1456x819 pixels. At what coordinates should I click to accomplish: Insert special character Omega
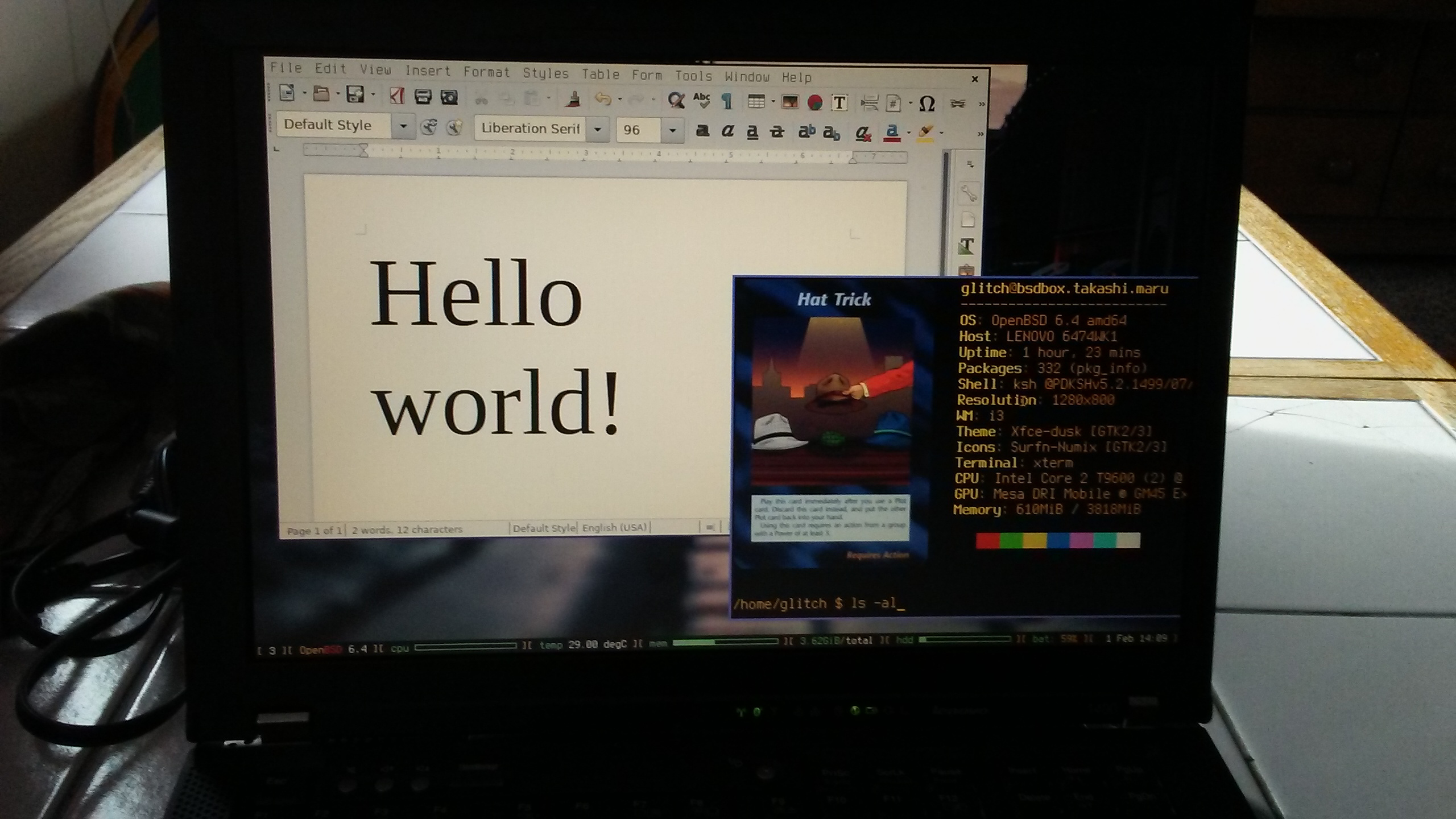927,104
